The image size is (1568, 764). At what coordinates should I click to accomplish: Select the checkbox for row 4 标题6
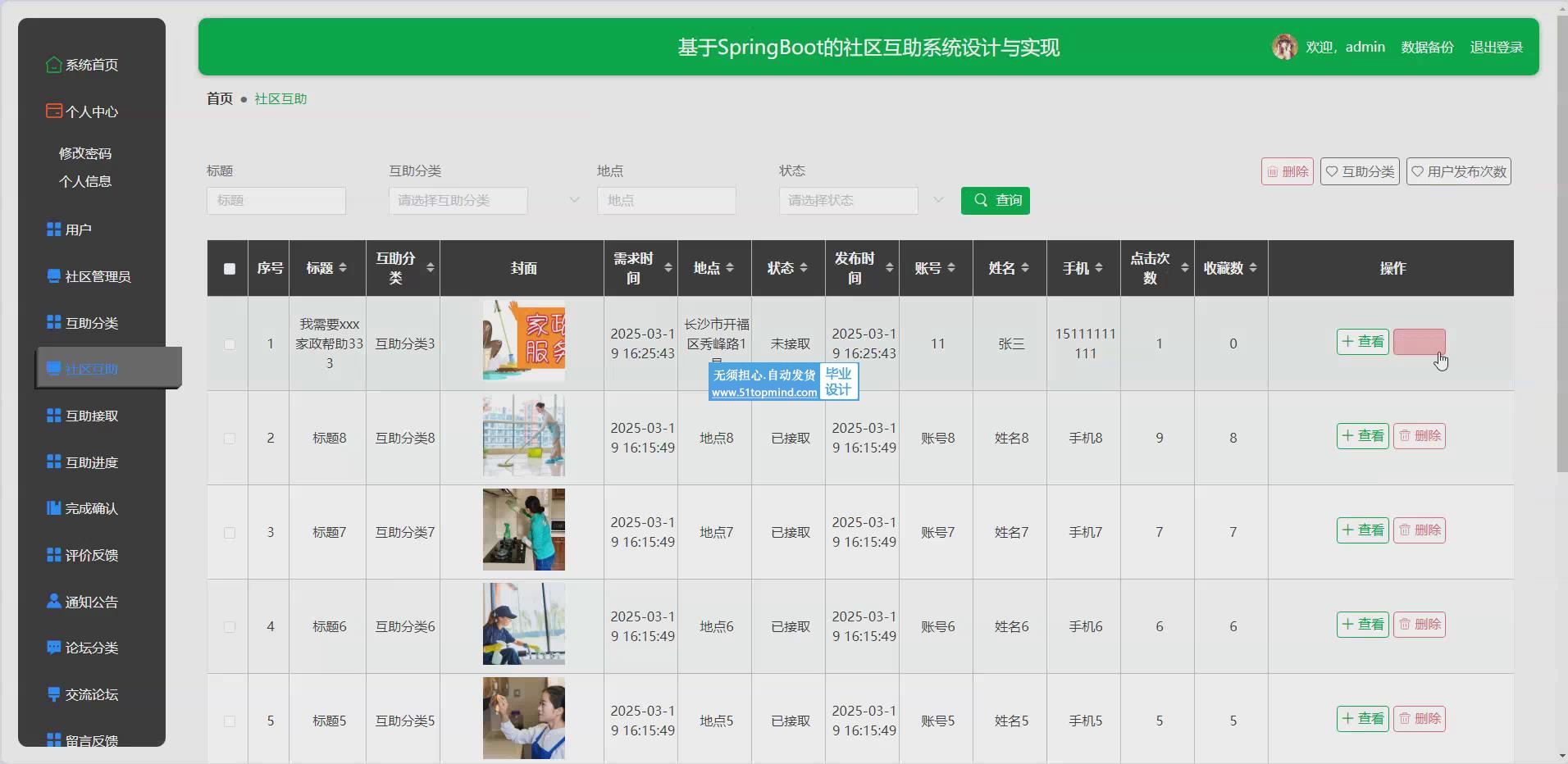pos(230,627)
